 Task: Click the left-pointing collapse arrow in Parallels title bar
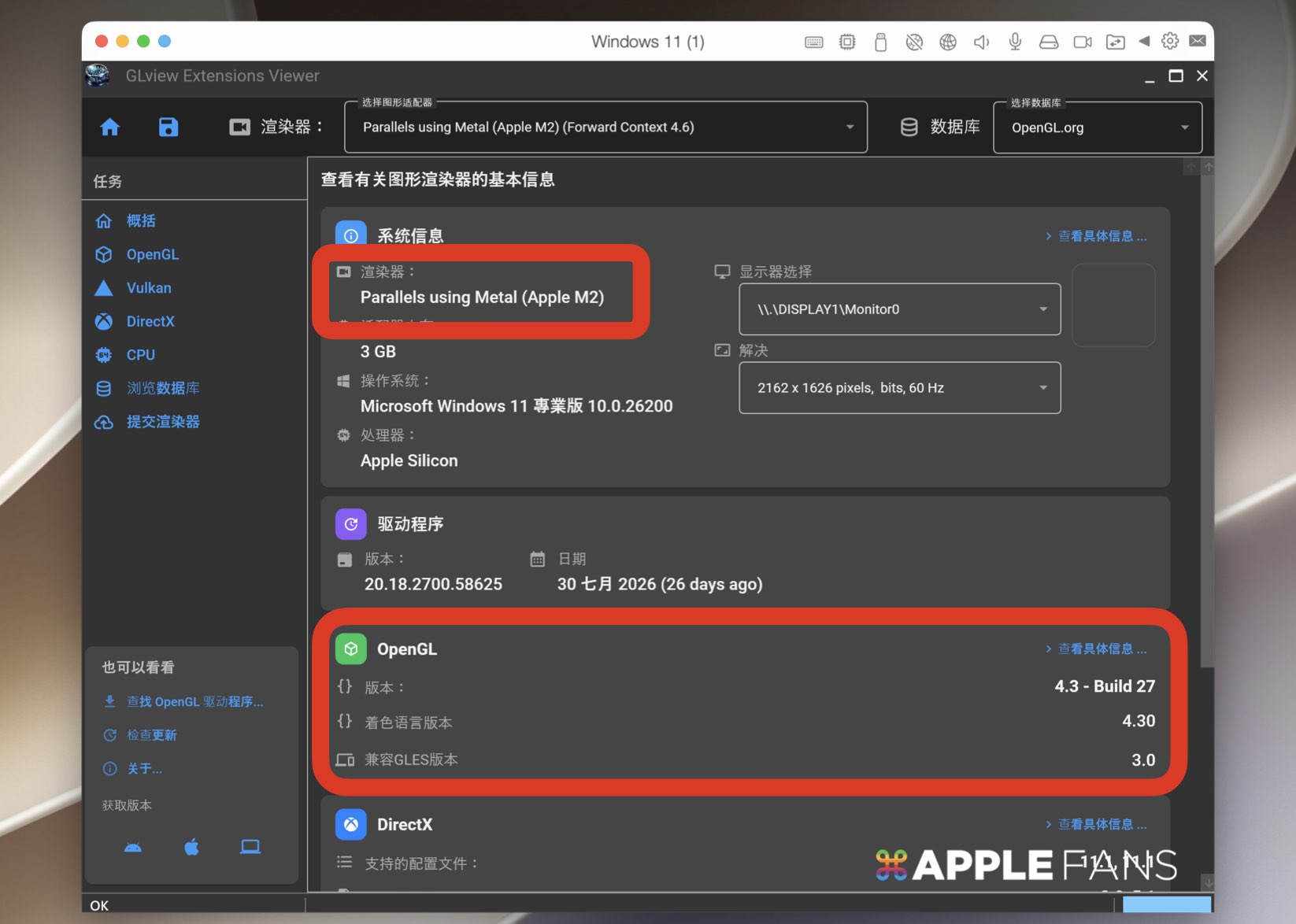tap(1144, 41)
